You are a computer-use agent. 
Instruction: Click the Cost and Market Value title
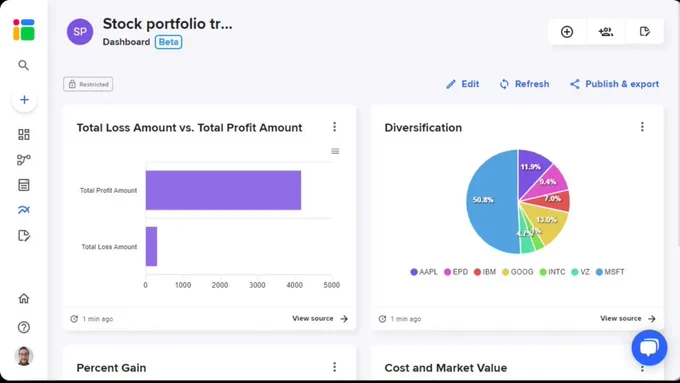[x=446, y=368]
